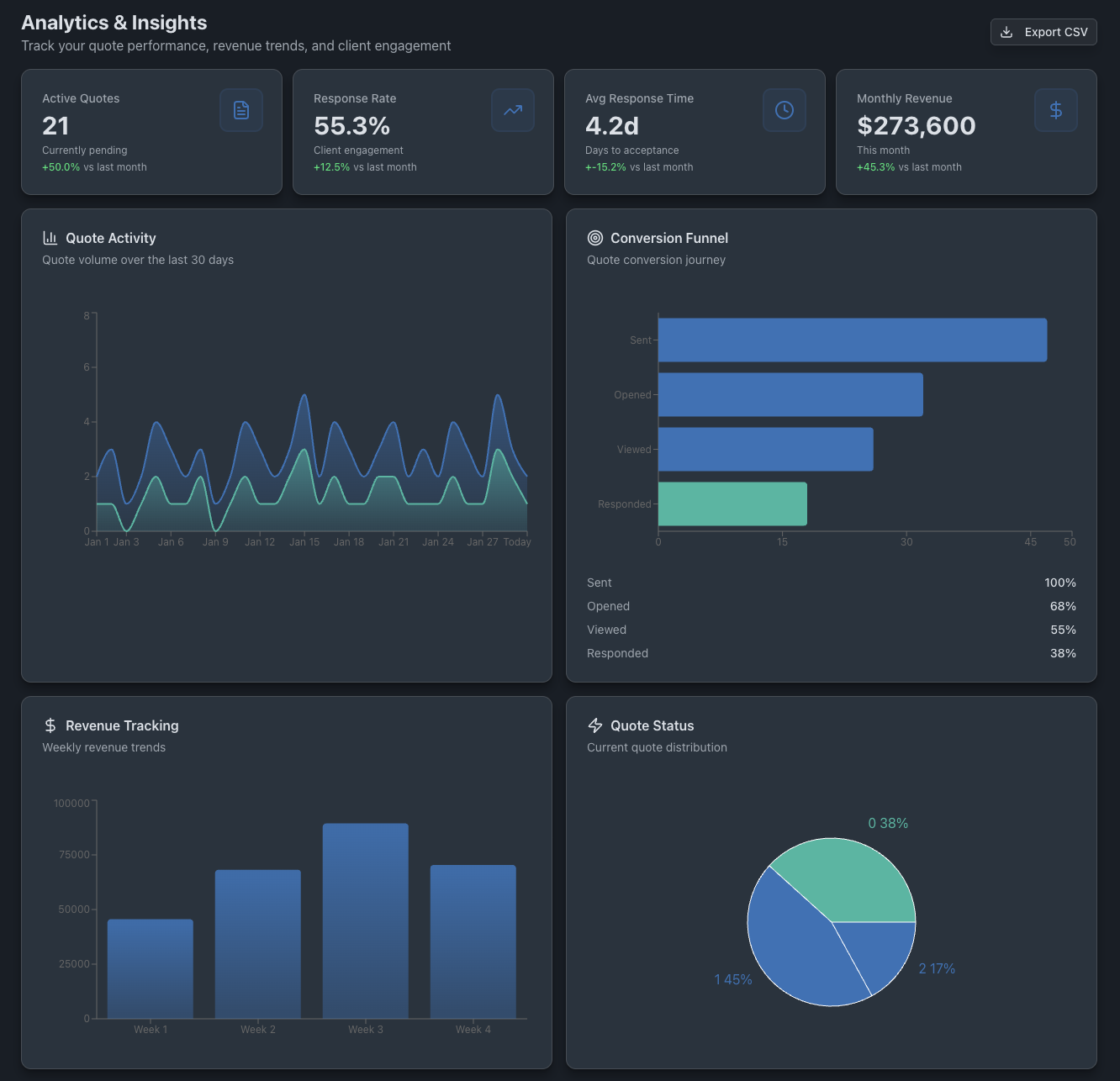Click the Monthly Revenue dollar icon

click(1056, 110)
